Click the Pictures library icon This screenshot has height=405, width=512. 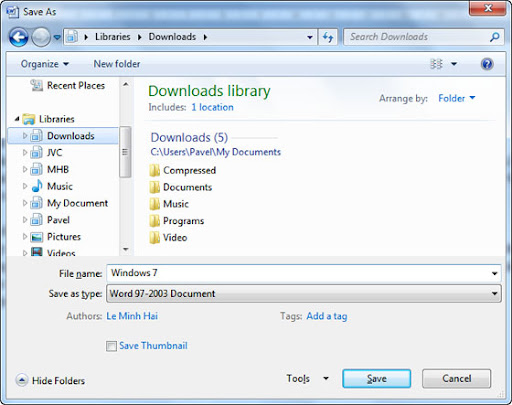click(x=37, y=237)
